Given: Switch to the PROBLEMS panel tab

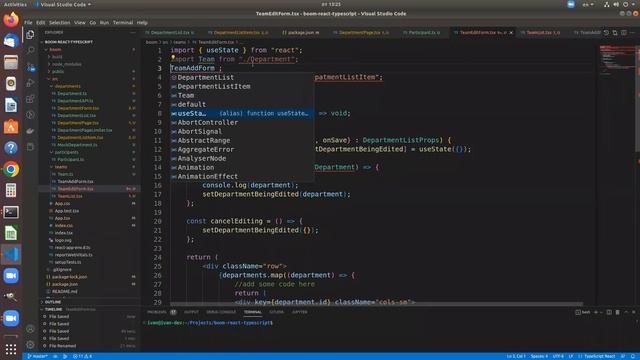Looking at the screenshot, I should click(x=161, y=312).
